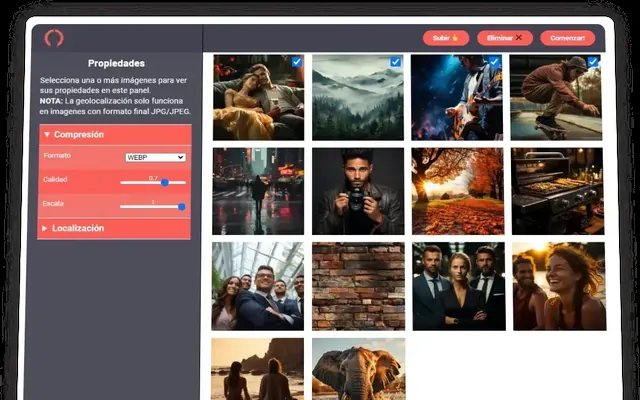640x400 pixels.
Task: Uncheck the skateboarder image checkbox
Action: click(593, 62)
